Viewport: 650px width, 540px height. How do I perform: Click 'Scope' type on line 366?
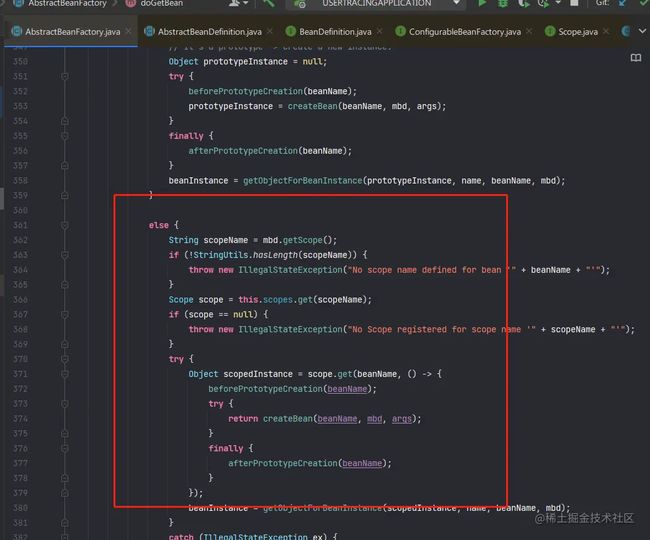(x=181, y=300)
